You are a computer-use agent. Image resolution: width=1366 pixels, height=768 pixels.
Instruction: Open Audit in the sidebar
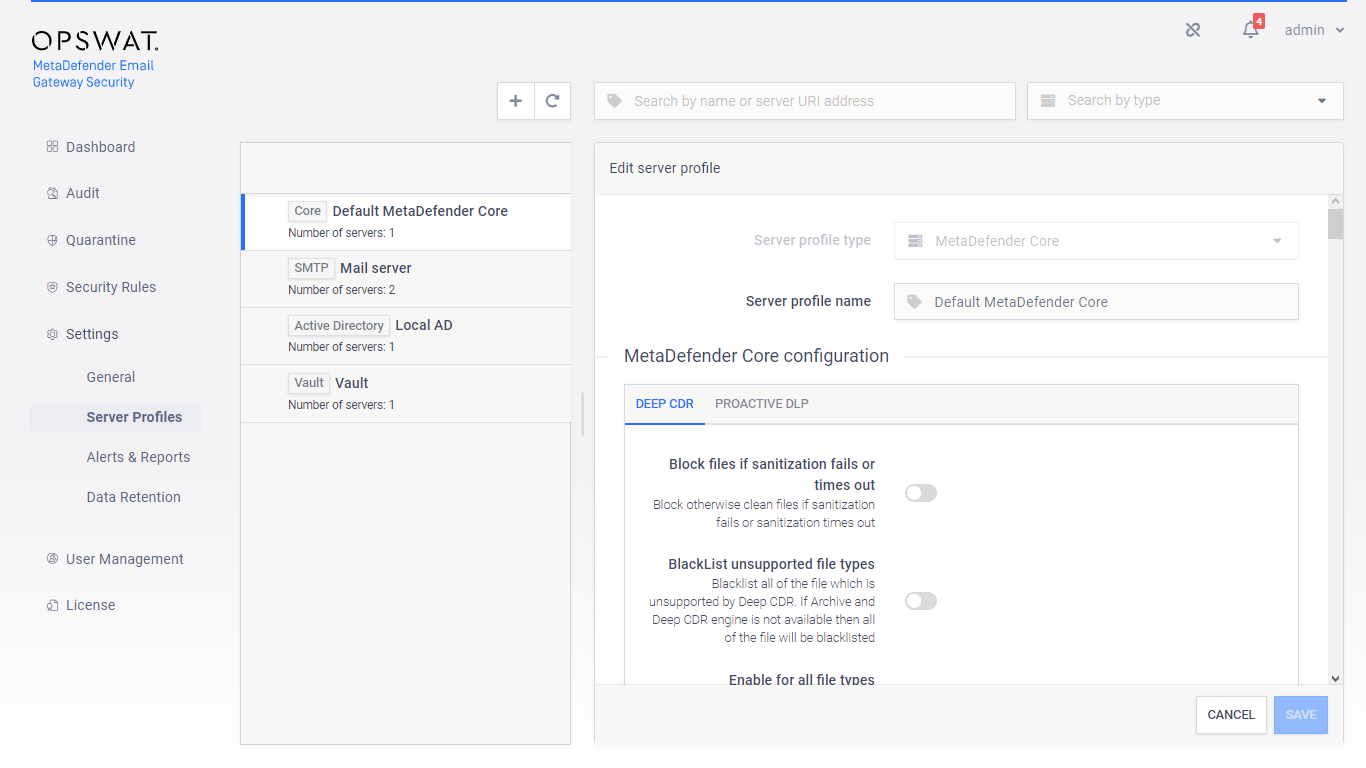pyautogui.click(x=83, y=193)
